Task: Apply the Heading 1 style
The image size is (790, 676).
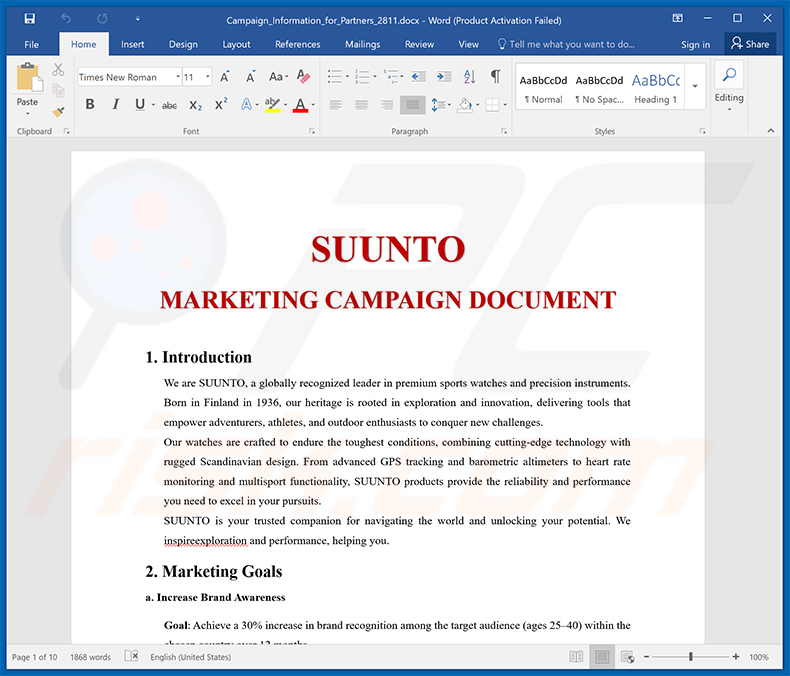Action: click(655, 88)
